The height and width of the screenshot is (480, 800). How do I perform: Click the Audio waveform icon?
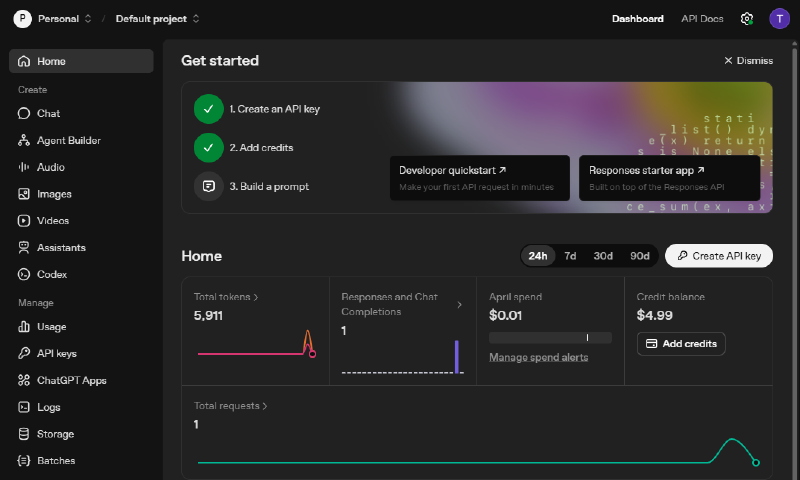(x=23, y=167)
